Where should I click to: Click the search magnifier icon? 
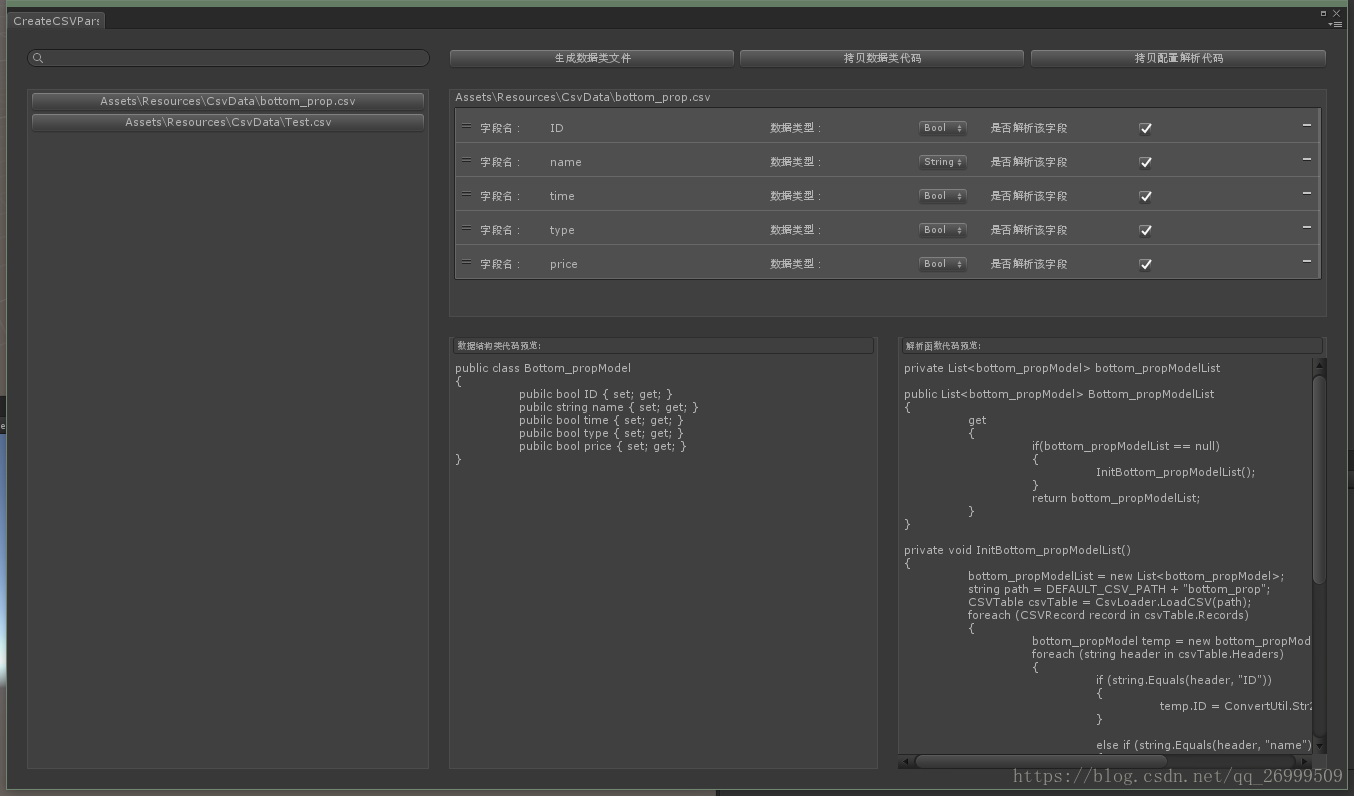point(38,58)
